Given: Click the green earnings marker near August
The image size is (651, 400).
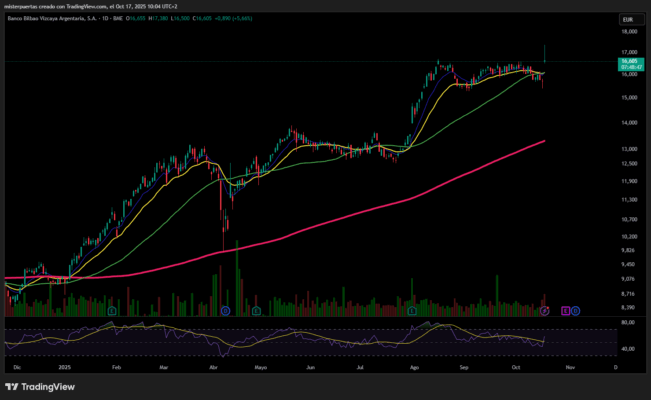Looking at the screenshot, I should (x=412, y=311).
